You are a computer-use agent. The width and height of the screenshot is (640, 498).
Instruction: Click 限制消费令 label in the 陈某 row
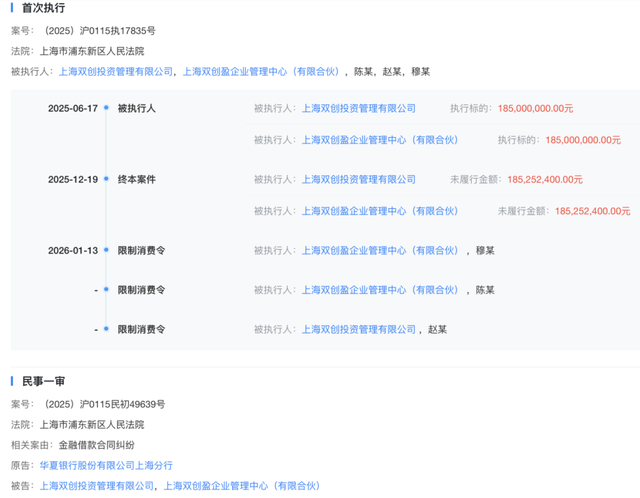point(141,290)
